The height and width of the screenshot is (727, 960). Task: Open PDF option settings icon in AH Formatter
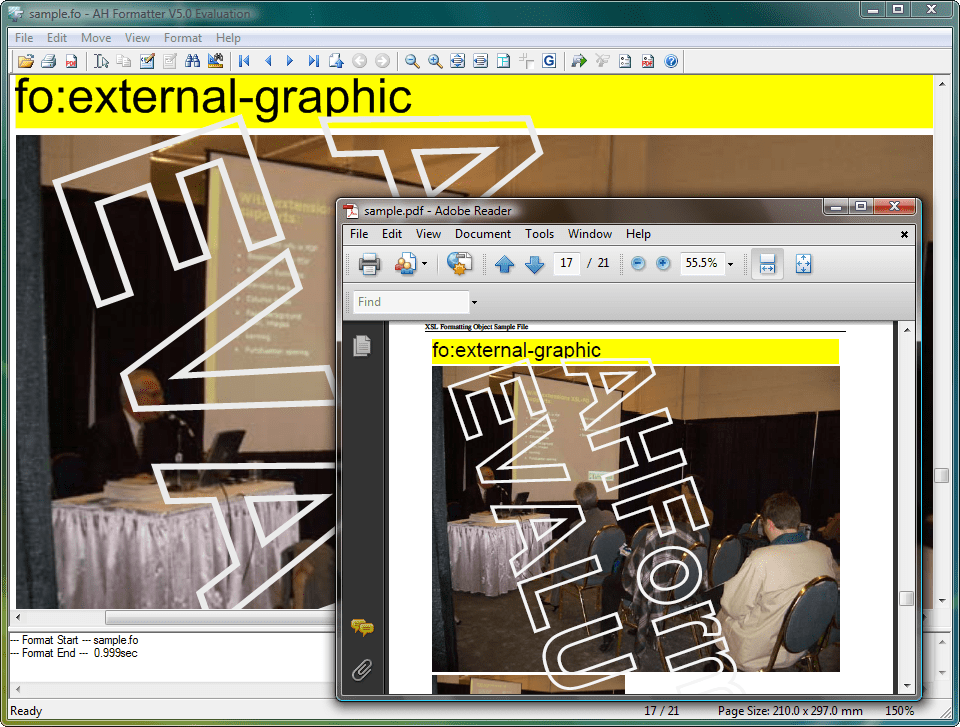(648, 61)
